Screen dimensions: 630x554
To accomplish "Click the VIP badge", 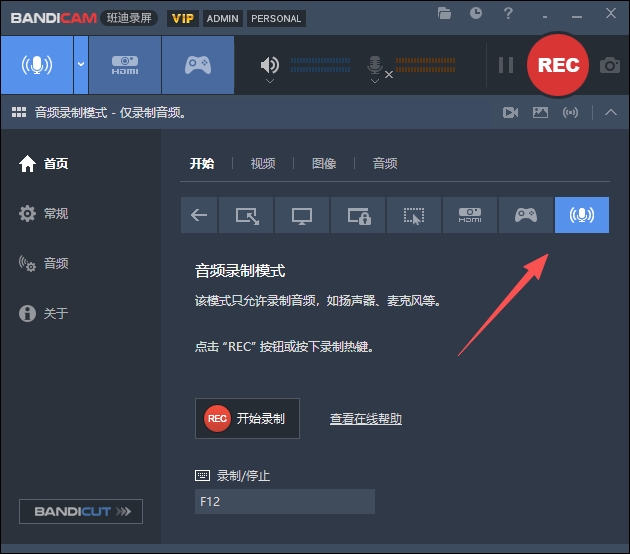I will pyautogui.click(x=183, y=18).
